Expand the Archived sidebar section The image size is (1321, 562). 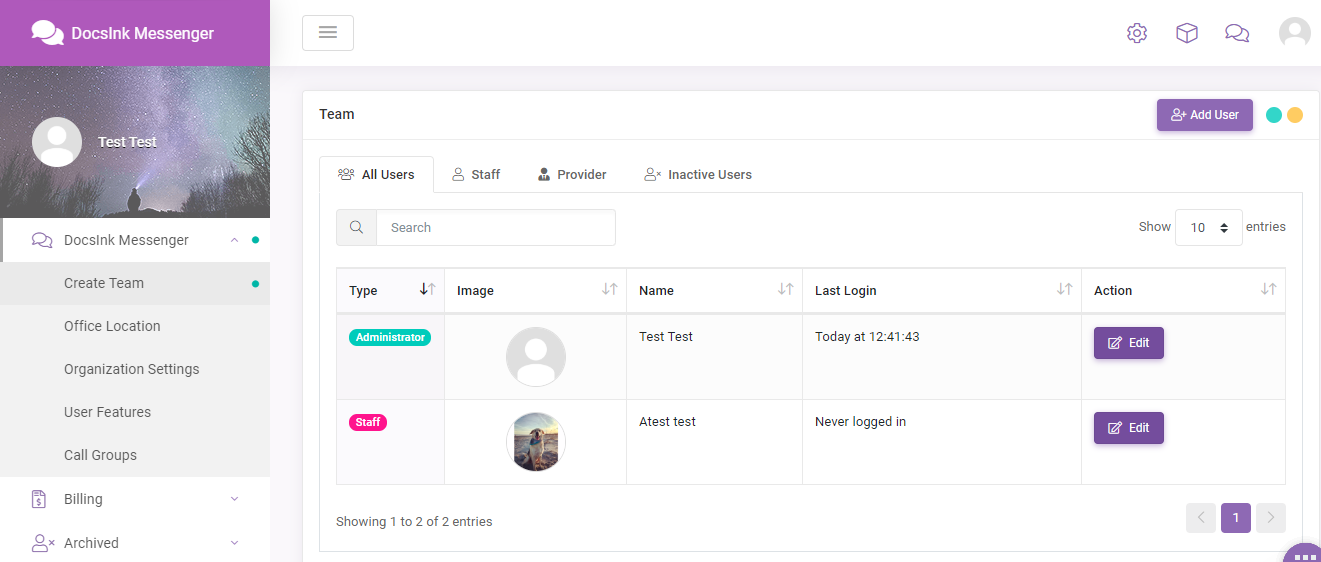pos(135,543)
